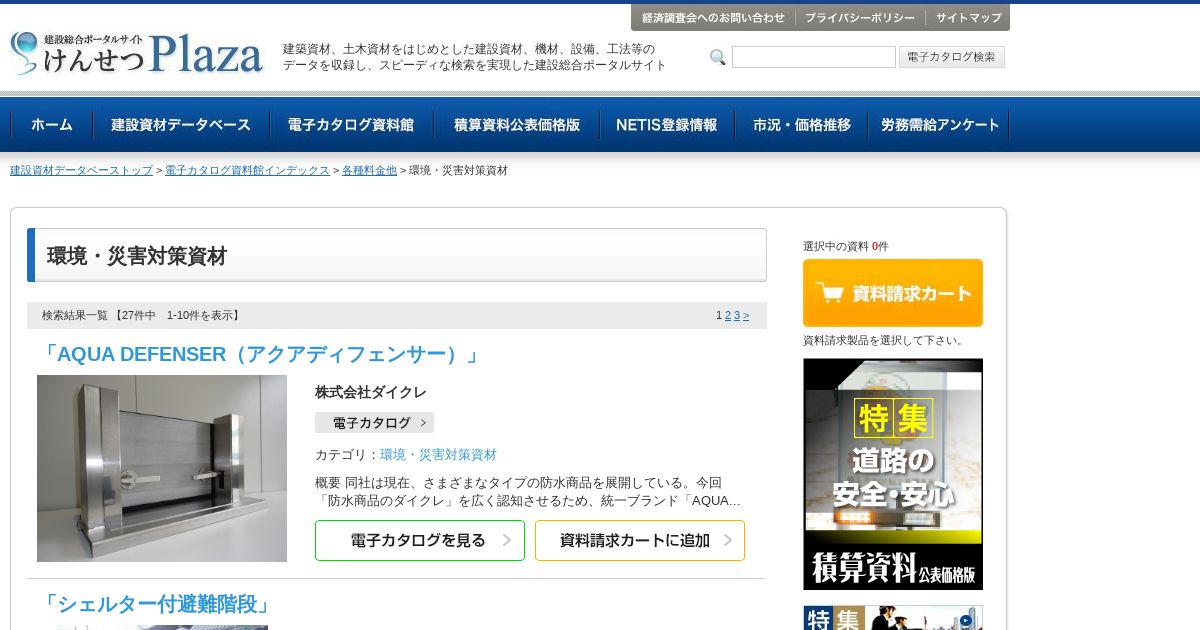The width and height of the screenshot is (1200, 630).
Task: Open プライバシーポリシー link
Action: (860, 18)
